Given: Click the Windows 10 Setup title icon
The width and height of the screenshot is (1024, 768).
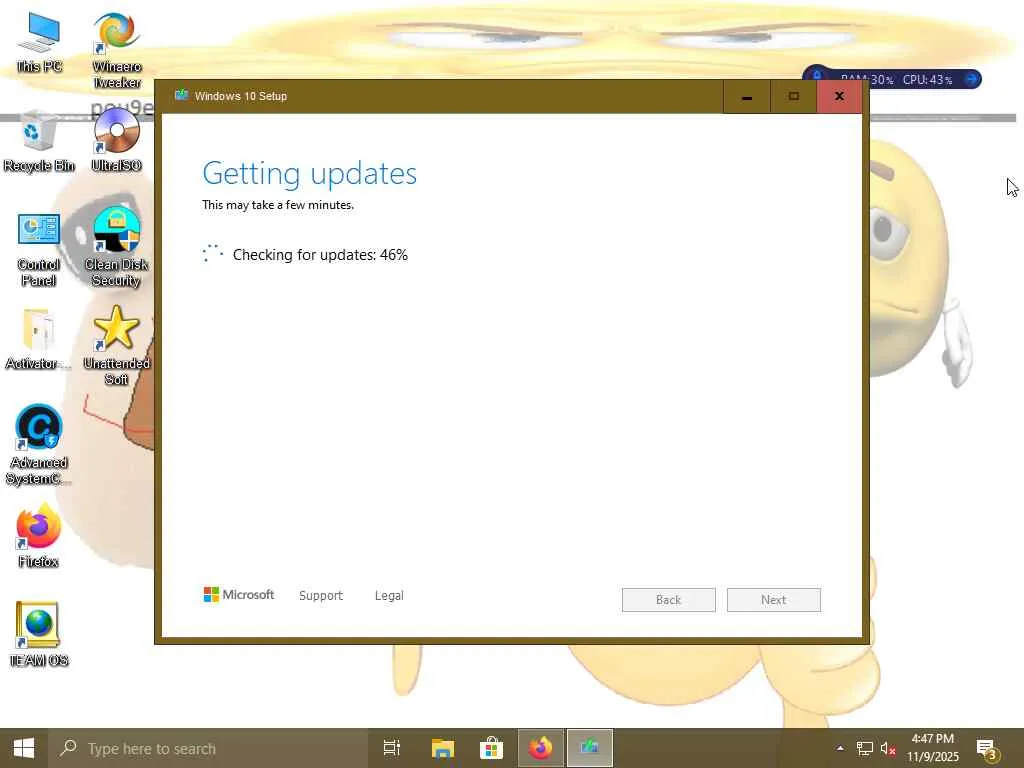Looking at the screenshot, I should click(181, 95).
